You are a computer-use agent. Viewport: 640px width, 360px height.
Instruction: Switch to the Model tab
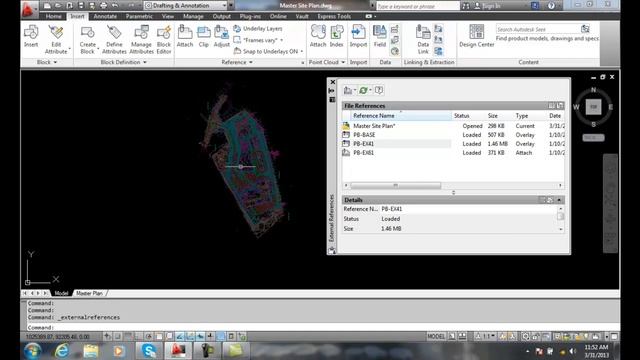(61, 293)
